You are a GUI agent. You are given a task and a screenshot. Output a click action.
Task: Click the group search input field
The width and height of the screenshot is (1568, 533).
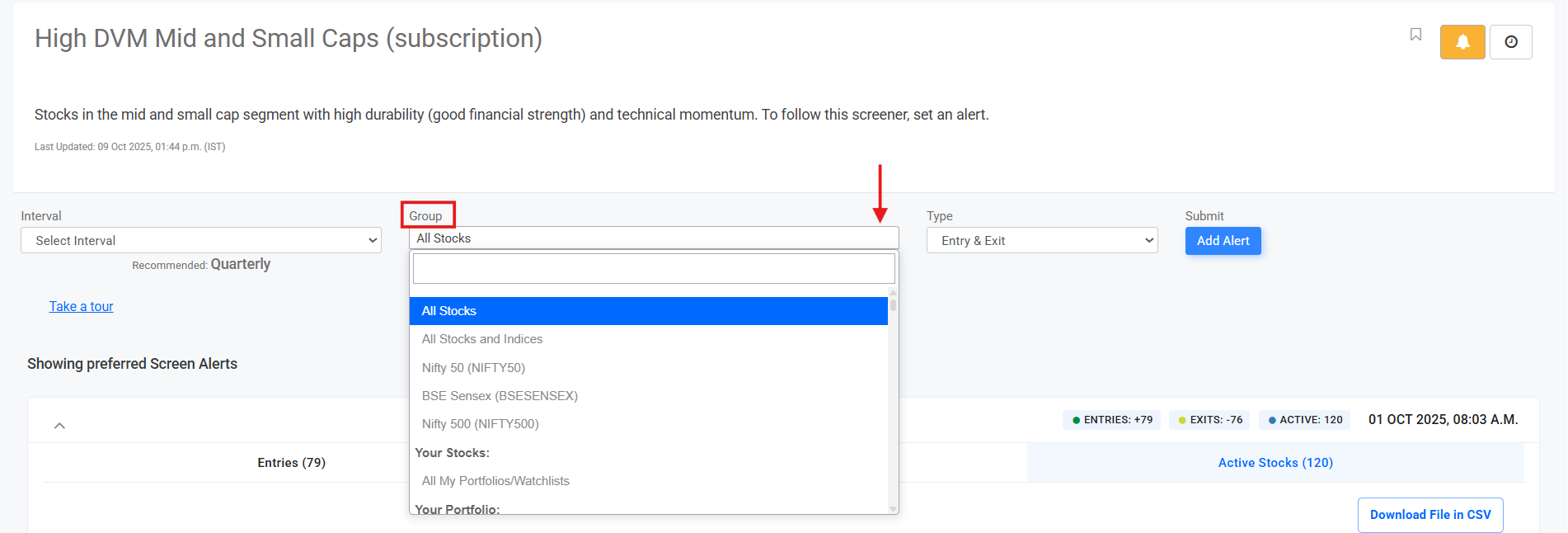[653, 269]
